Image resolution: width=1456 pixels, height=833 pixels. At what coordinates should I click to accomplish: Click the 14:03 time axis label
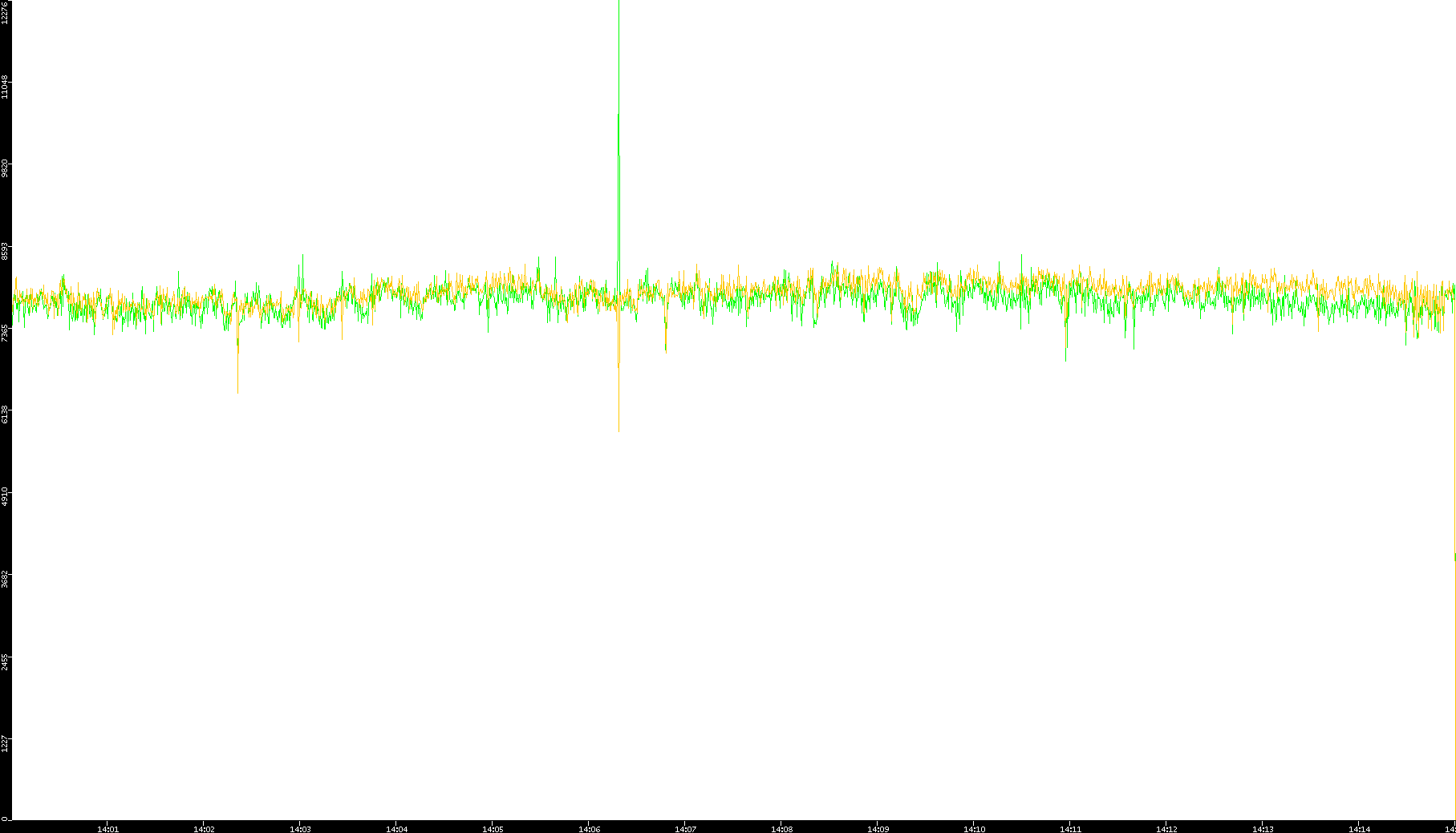(x=300, y=828)
